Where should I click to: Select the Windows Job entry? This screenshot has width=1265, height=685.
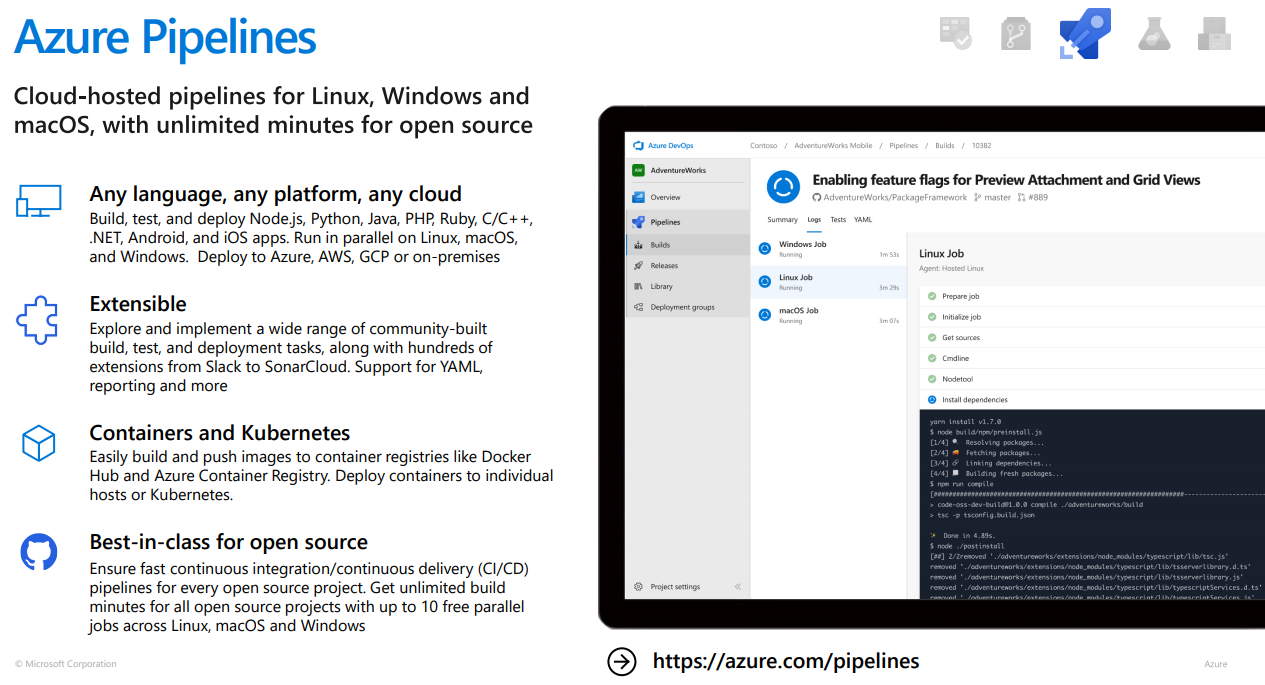[802, 245]
